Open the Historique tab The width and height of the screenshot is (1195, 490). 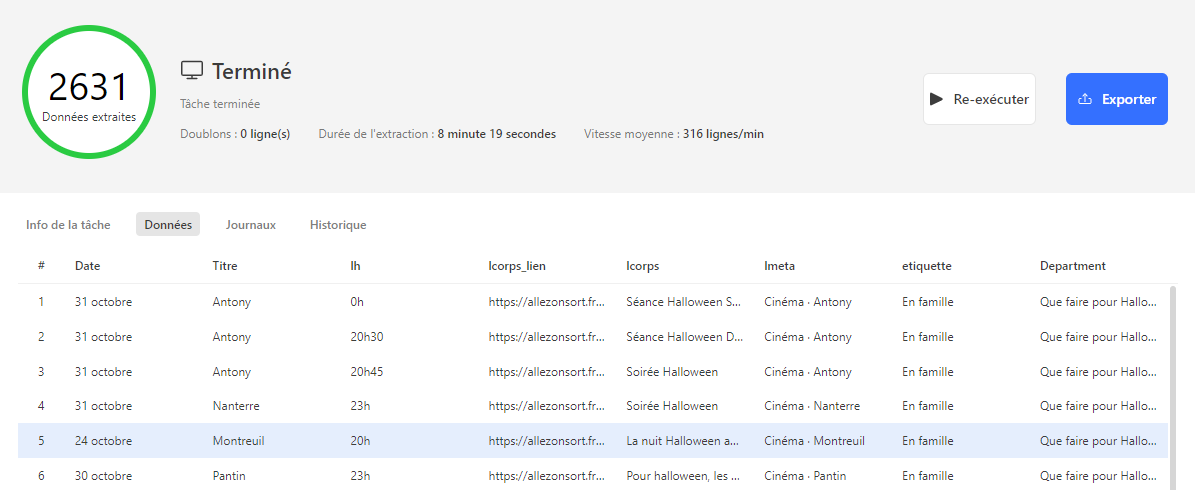338,225
